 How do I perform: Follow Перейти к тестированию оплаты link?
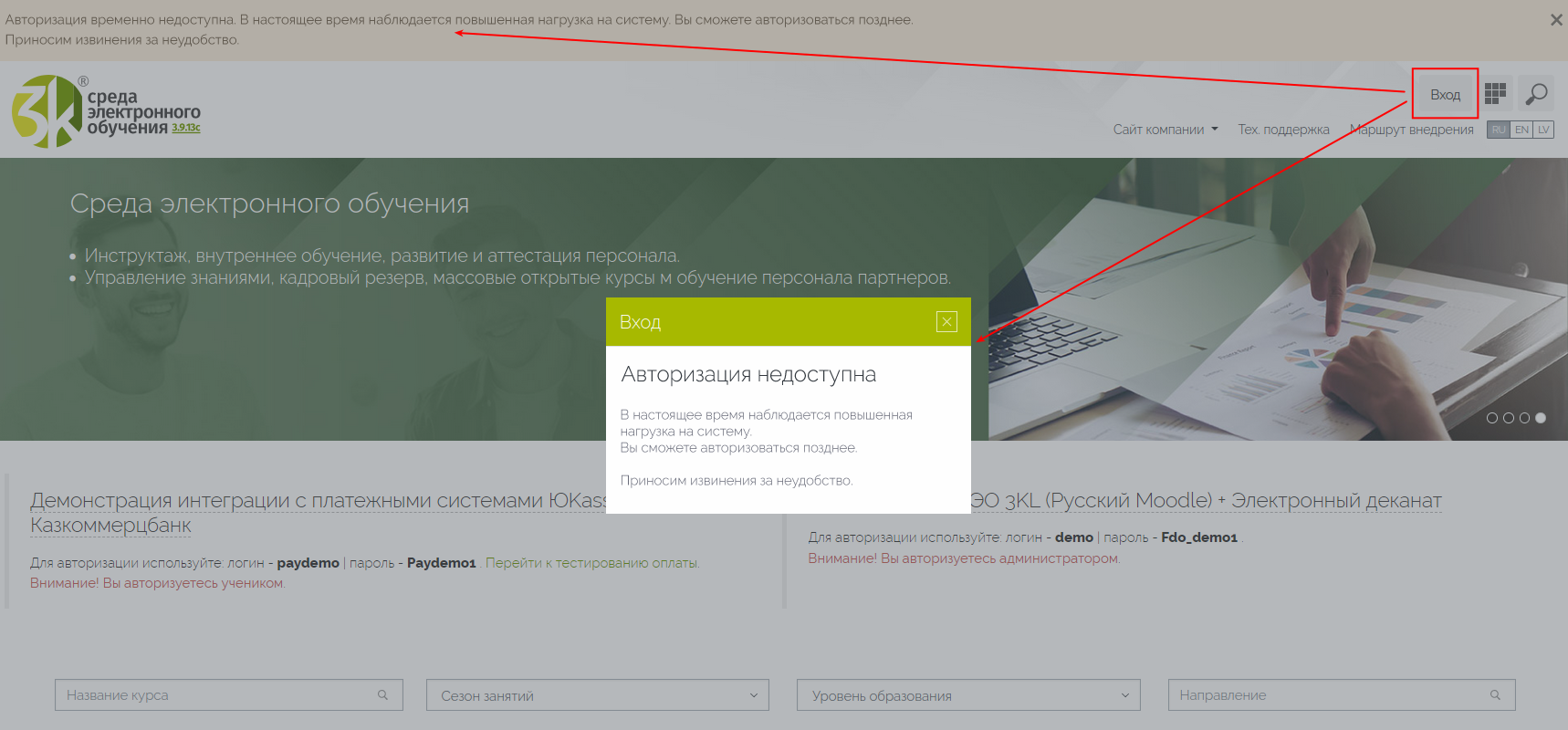click(592, 563)
